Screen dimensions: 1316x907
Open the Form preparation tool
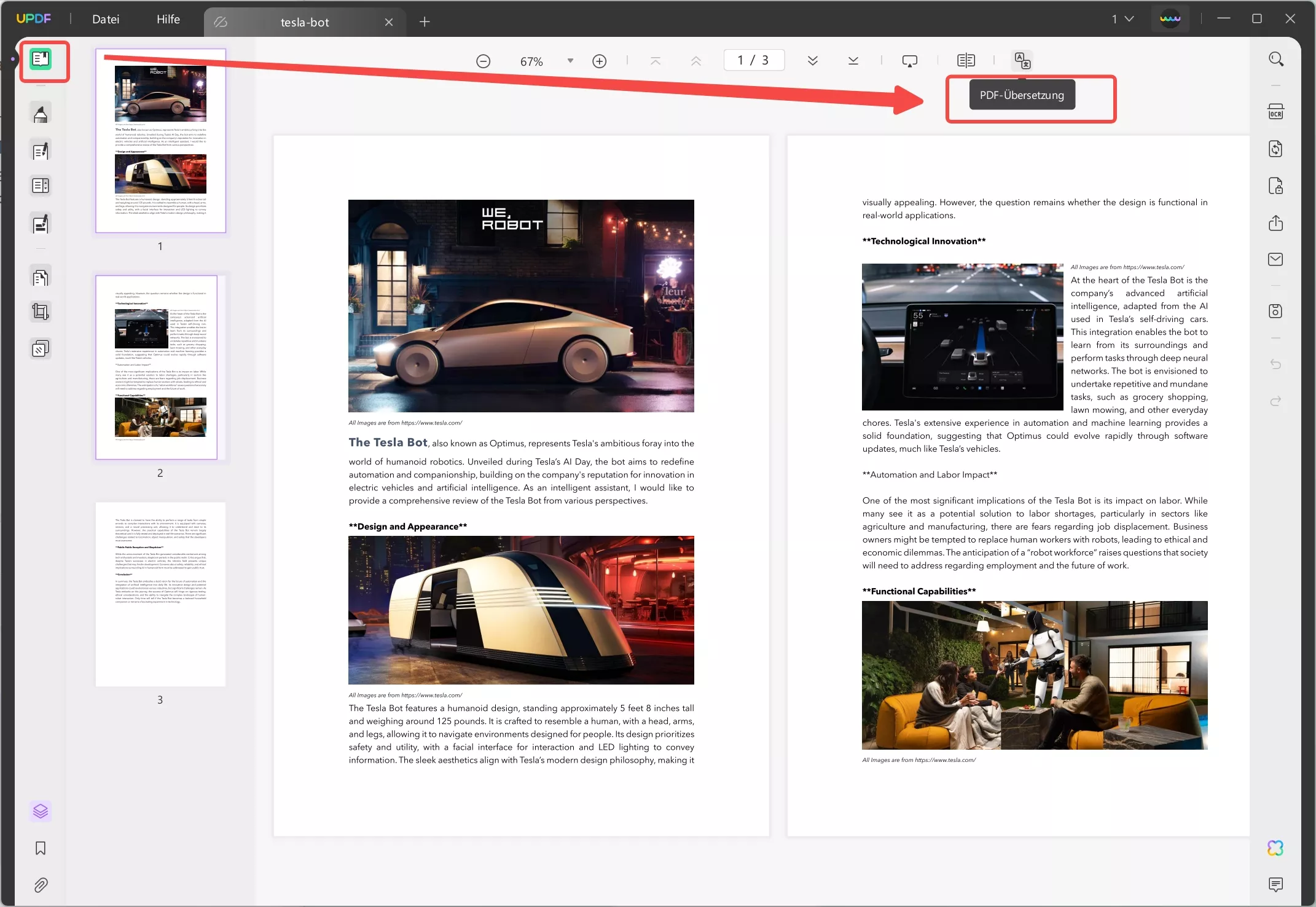41,186
